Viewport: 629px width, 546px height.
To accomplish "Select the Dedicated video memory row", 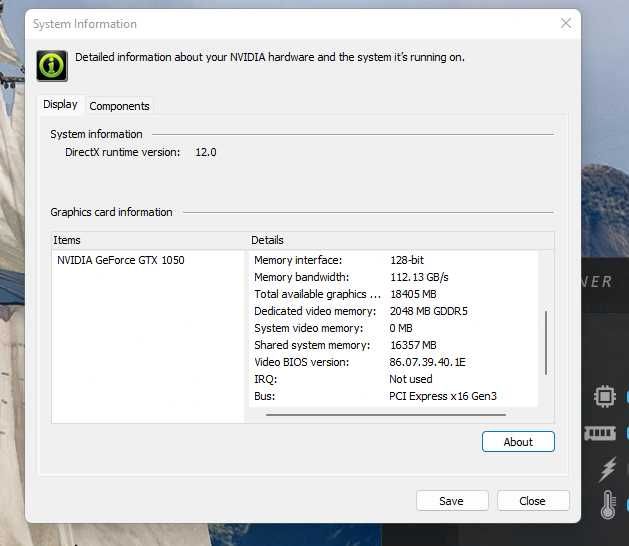I will (394, 311).
